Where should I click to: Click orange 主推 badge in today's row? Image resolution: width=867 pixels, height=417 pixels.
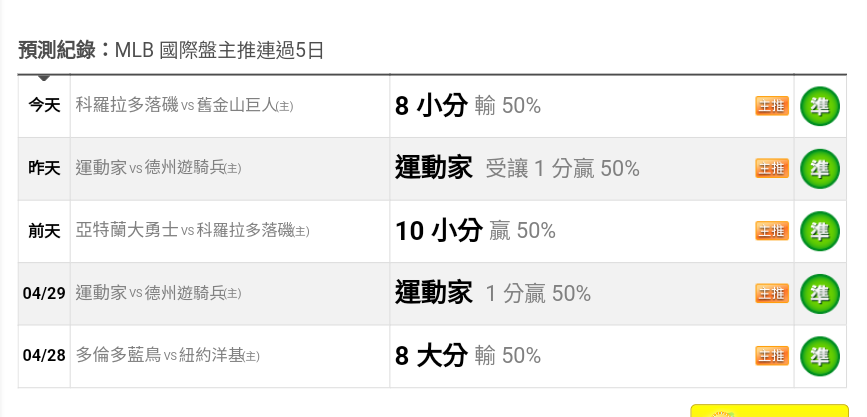tap(772, 106)
